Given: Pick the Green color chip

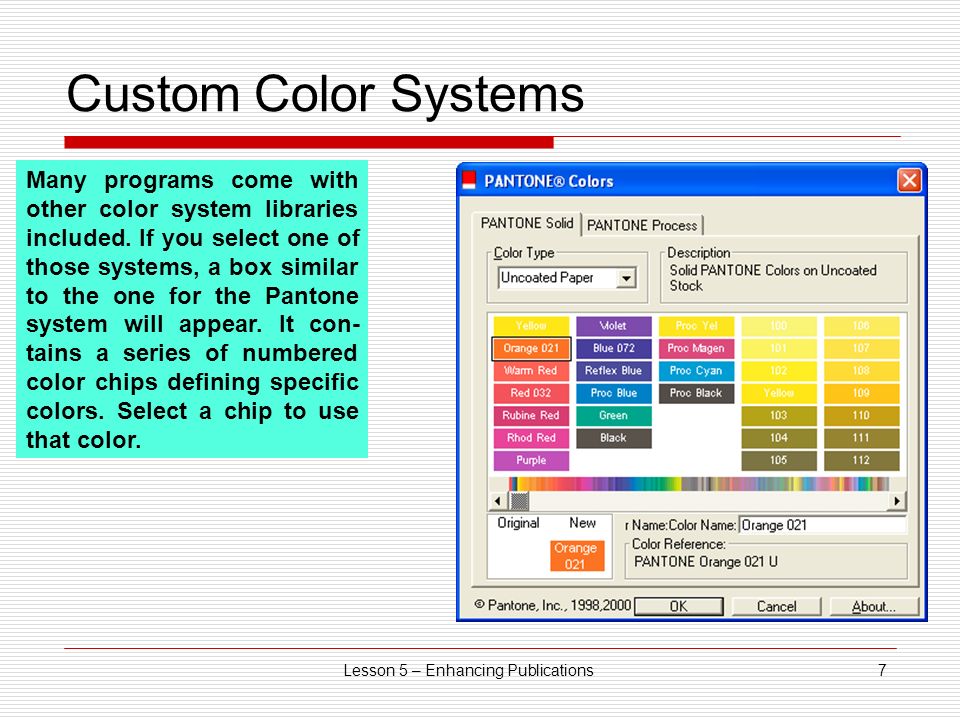Looking at the screenshot, I should [x=613, y=415].
